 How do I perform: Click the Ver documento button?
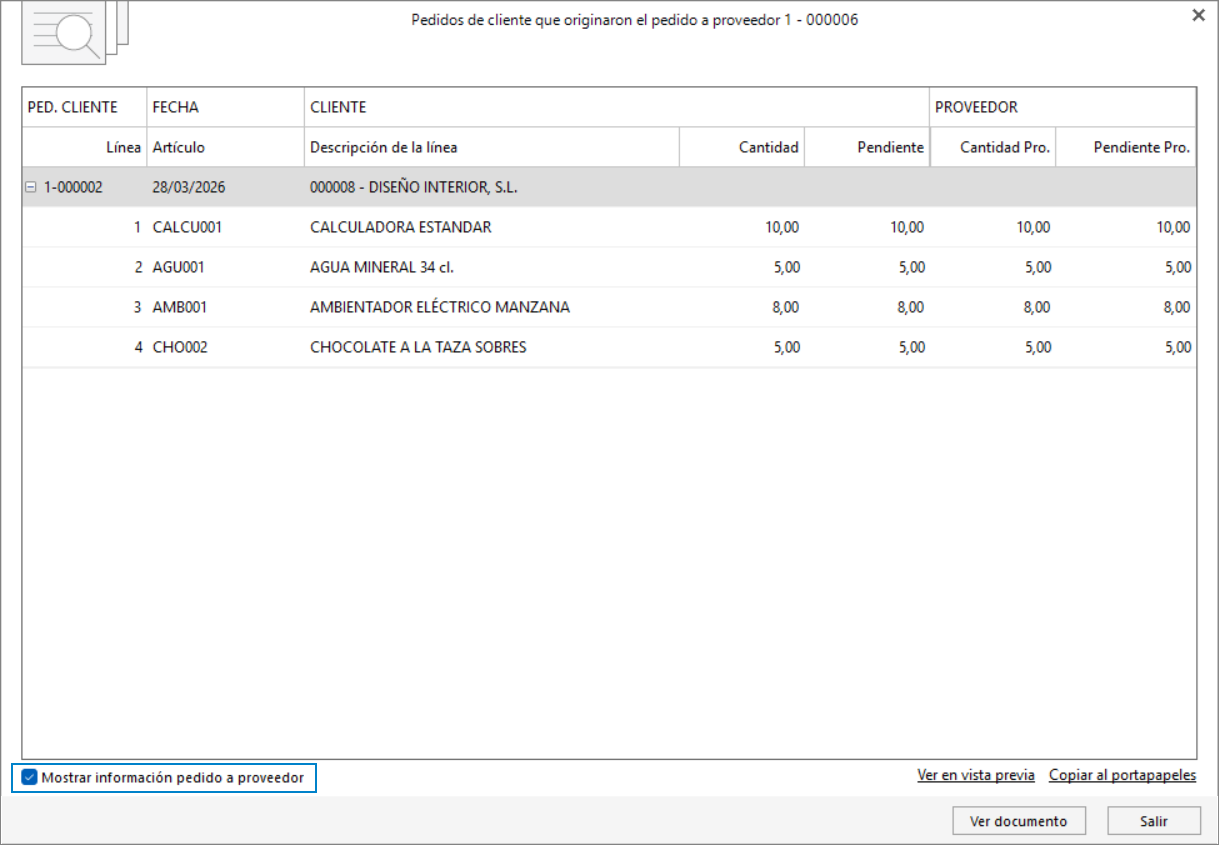pyautogui.click(x=1019, y=821)
